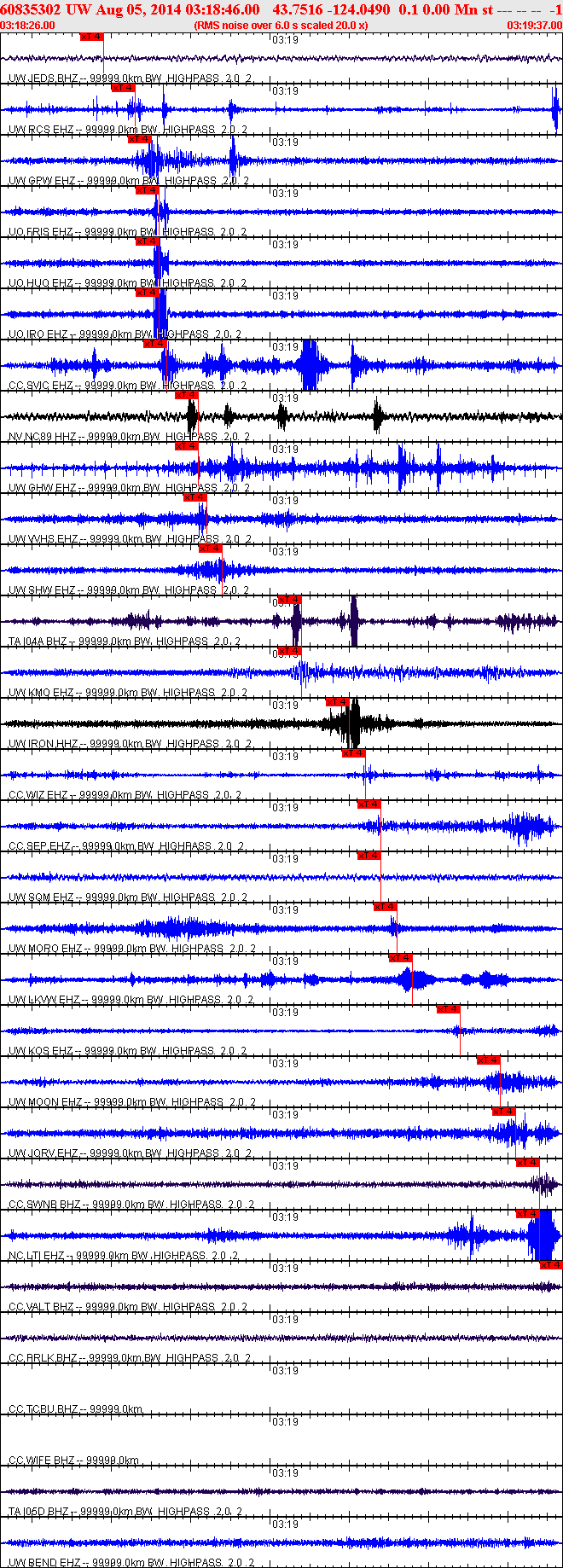The width and height of the screenshot is (563, 1568).
Task: Click the '03:19' time tick on the UW BEND trace
Action: 285,1524
